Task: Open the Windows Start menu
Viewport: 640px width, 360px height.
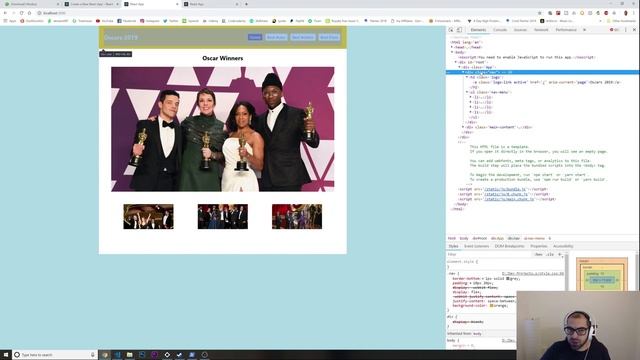Action: click(x=6, y=355)
